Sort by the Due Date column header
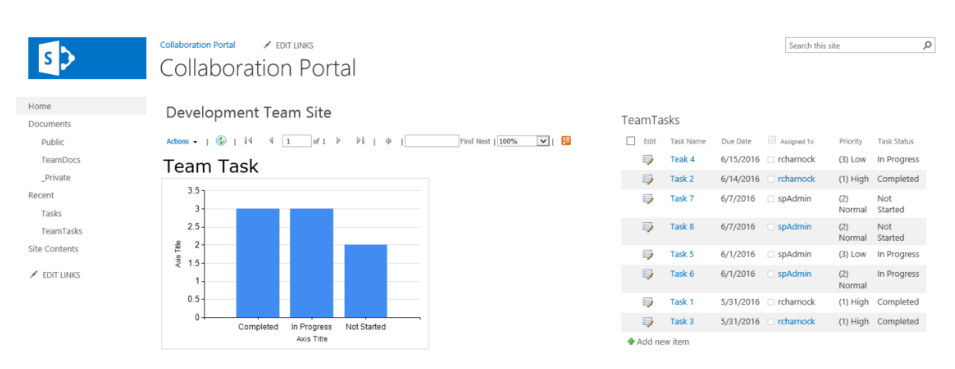The height and width of the screenshot is (369, 955). 736,141
